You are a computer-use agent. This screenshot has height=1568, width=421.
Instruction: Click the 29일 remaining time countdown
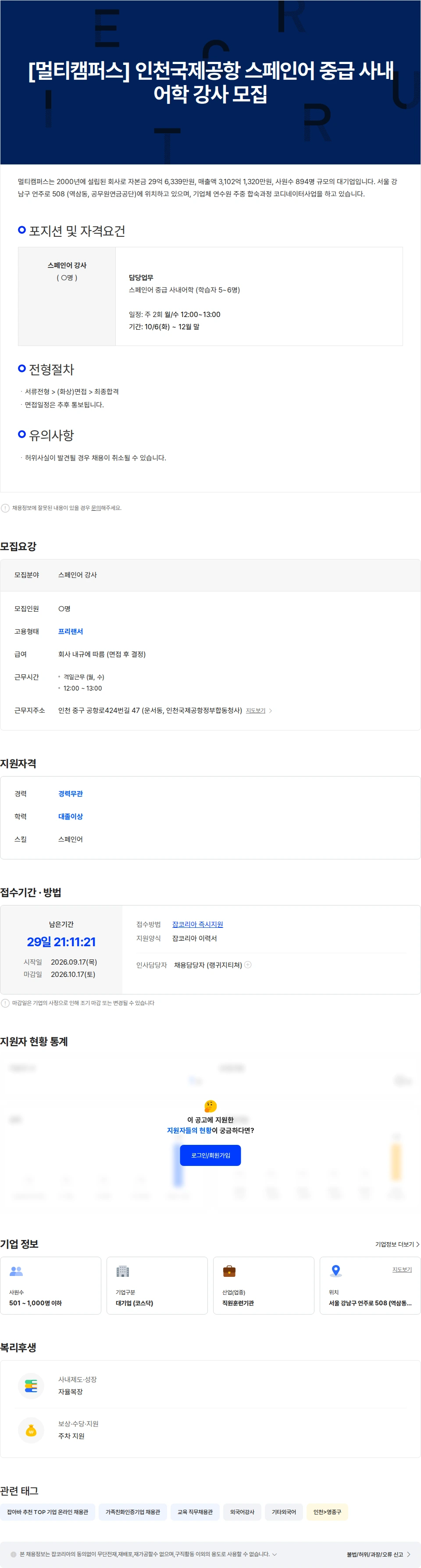pos(61,941)
